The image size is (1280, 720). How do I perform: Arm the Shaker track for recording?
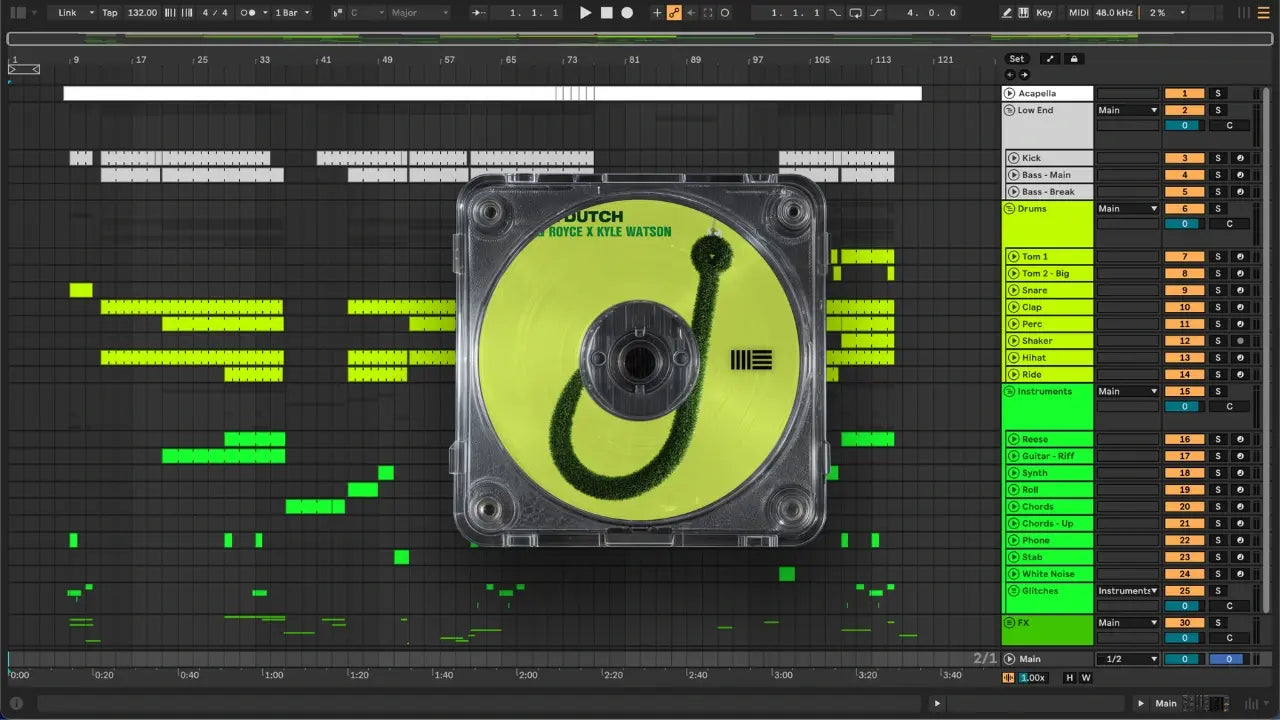pyautogui.click(x=1240, y=341)
